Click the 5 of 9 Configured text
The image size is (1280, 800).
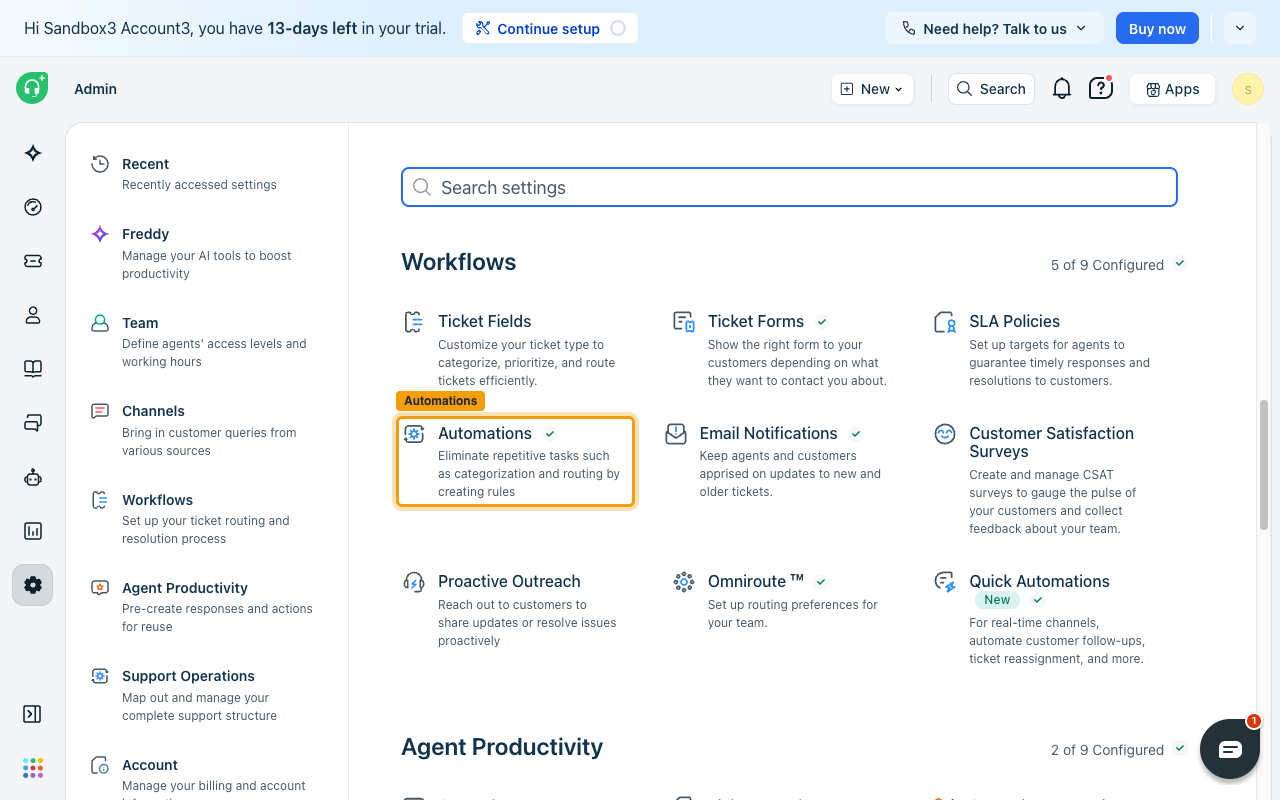1107,265
